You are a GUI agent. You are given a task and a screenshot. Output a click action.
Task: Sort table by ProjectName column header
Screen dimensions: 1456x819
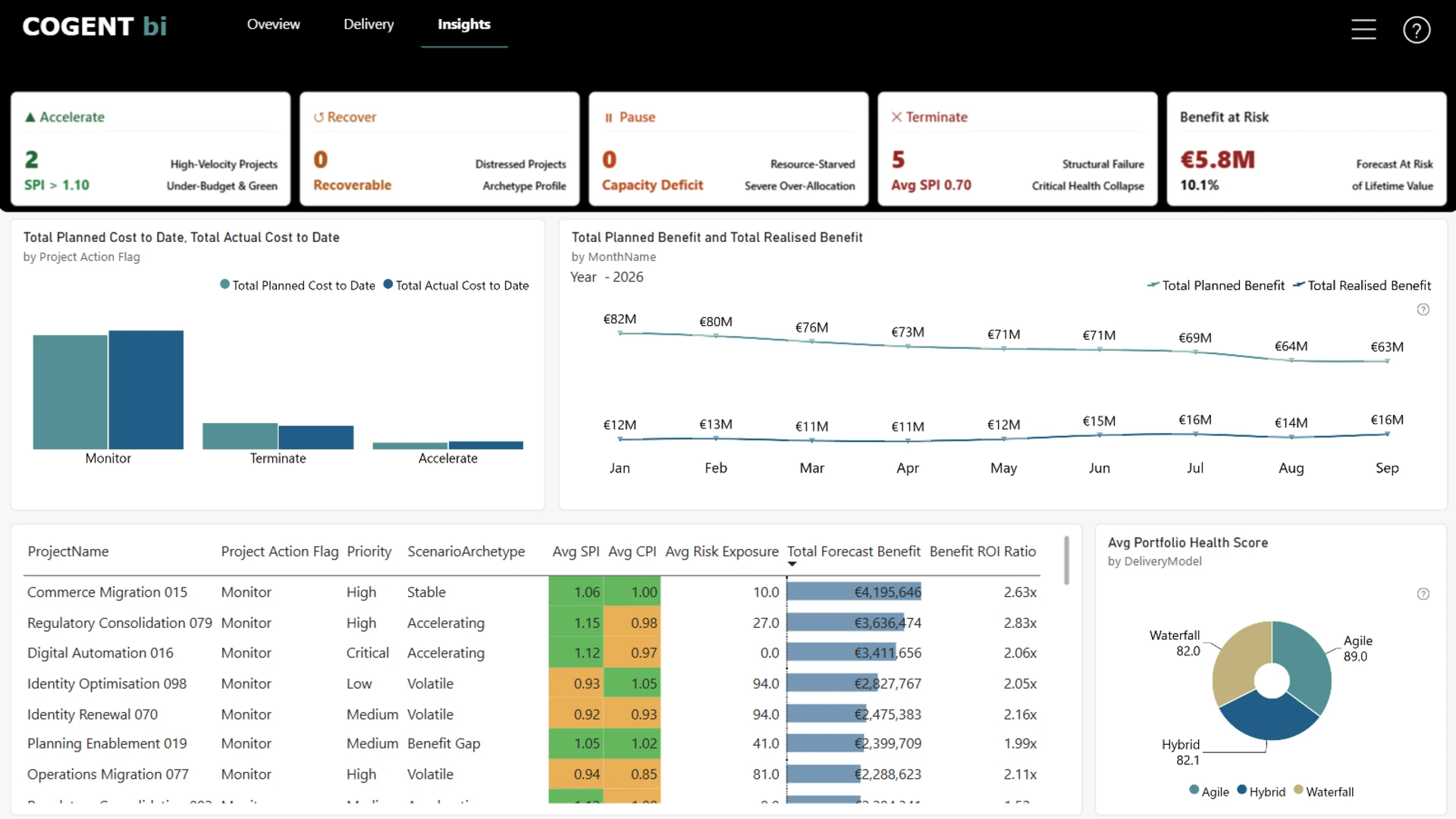coord(68,551)
